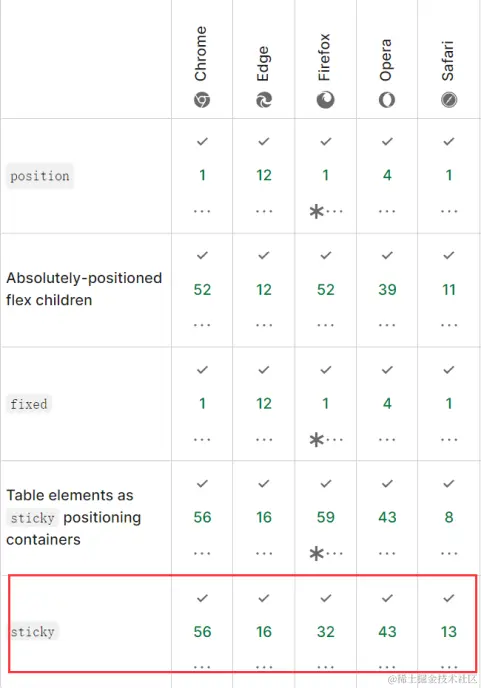Click Chrome version 52 flex children cell
Screen dimensions: 481x688
coord(202,290)
